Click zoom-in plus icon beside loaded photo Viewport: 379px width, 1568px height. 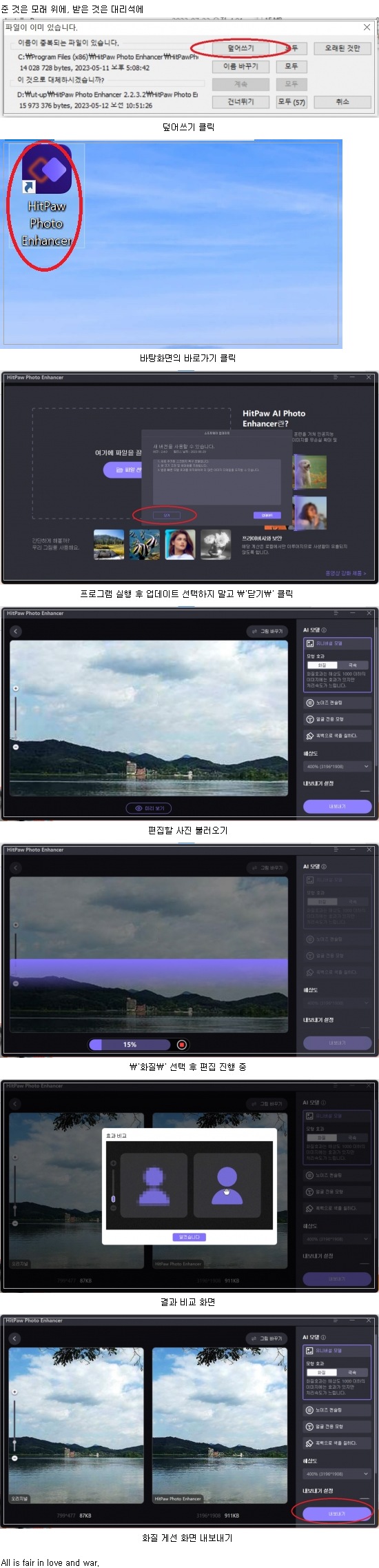[15, 688]
